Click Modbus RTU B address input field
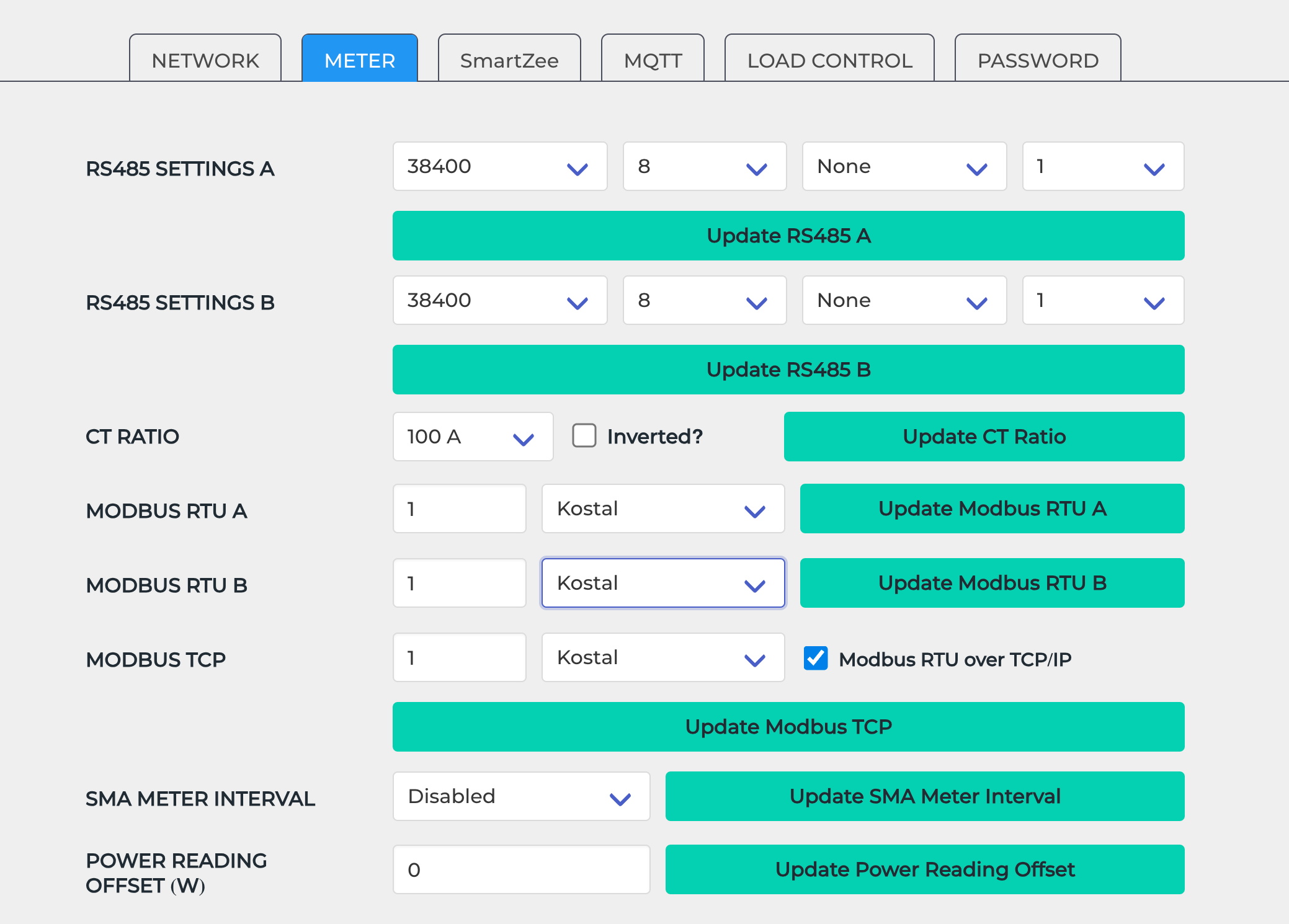 [459, 583]
